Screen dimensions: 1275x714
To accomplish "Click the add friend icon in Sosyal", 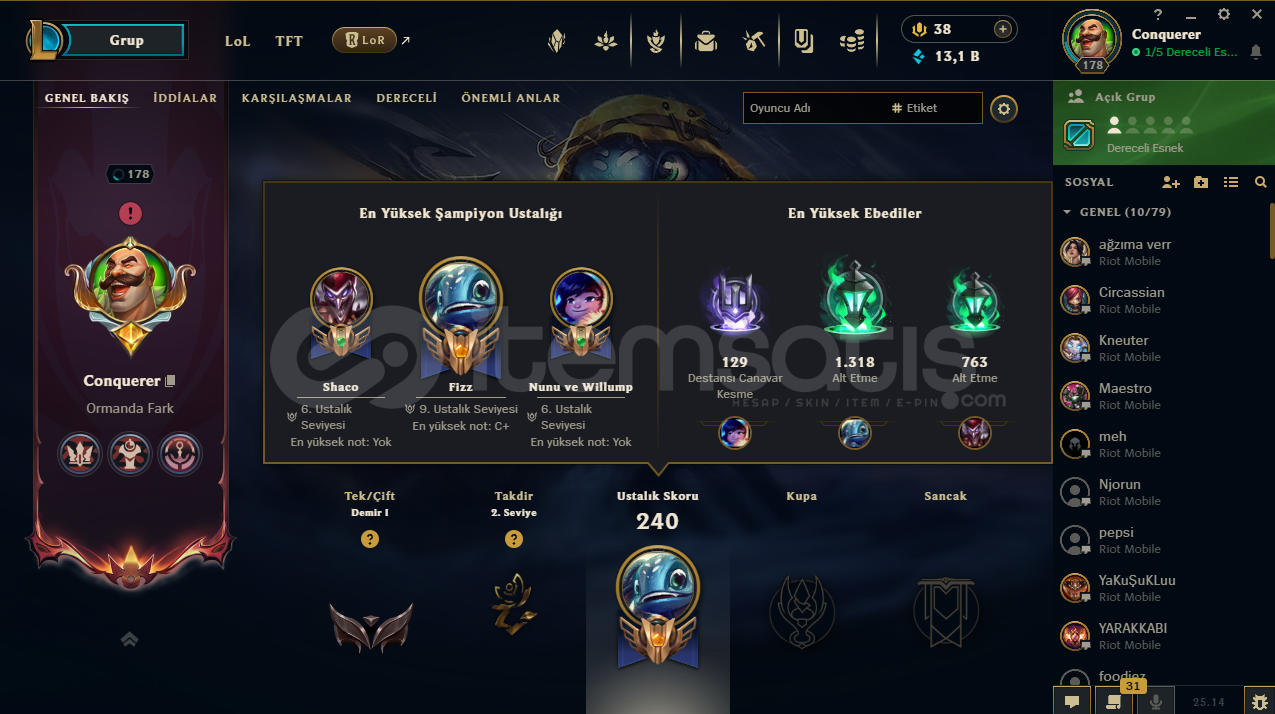I will (x=1171, y=182).
